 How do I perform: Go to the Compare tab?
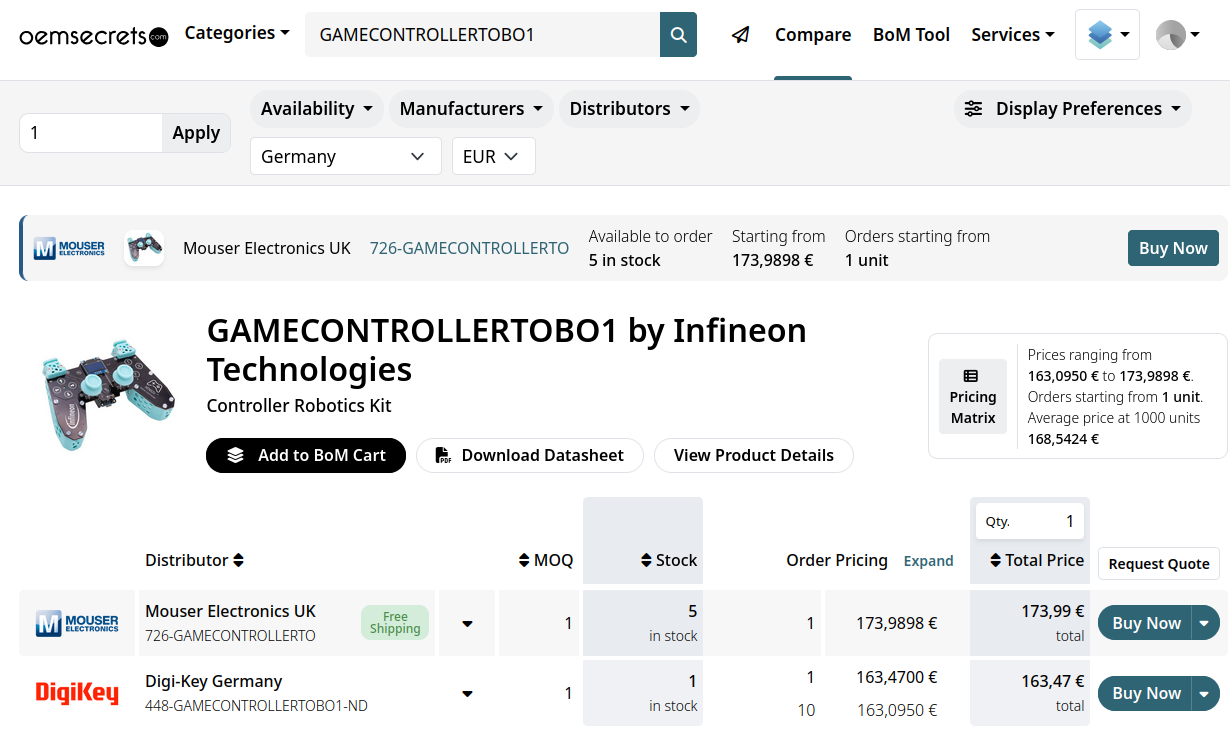[x=813, y=35]
